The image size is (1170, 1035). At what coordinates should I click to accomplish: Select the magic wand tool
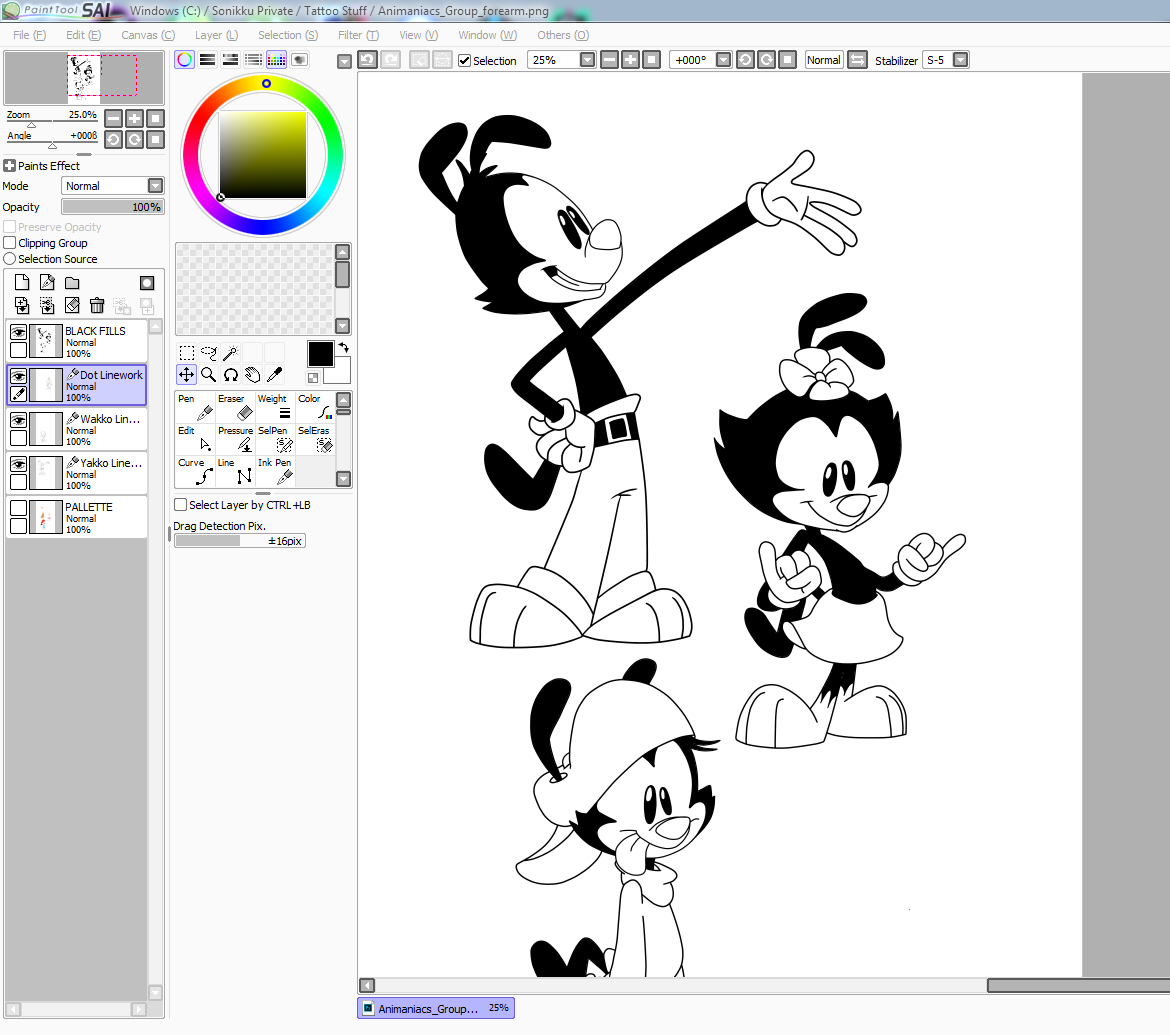[x=231, y=352]
